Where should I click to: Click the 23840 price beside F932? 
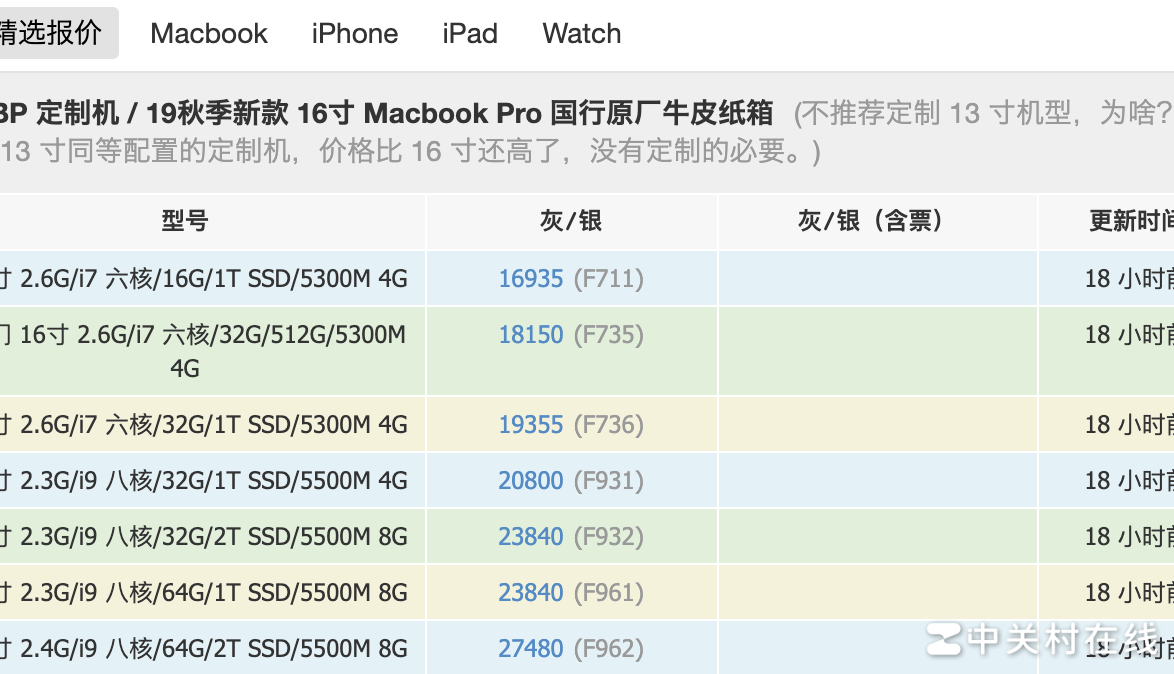[531, 537]
